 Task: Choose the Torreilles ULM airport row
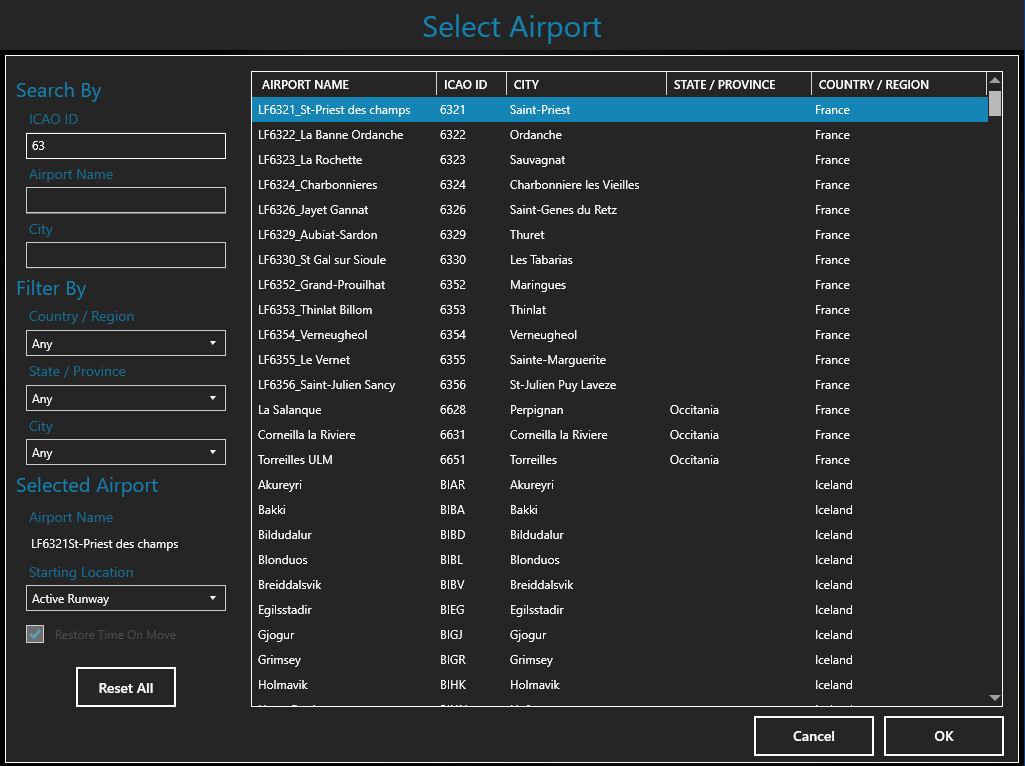coord(619,460)
